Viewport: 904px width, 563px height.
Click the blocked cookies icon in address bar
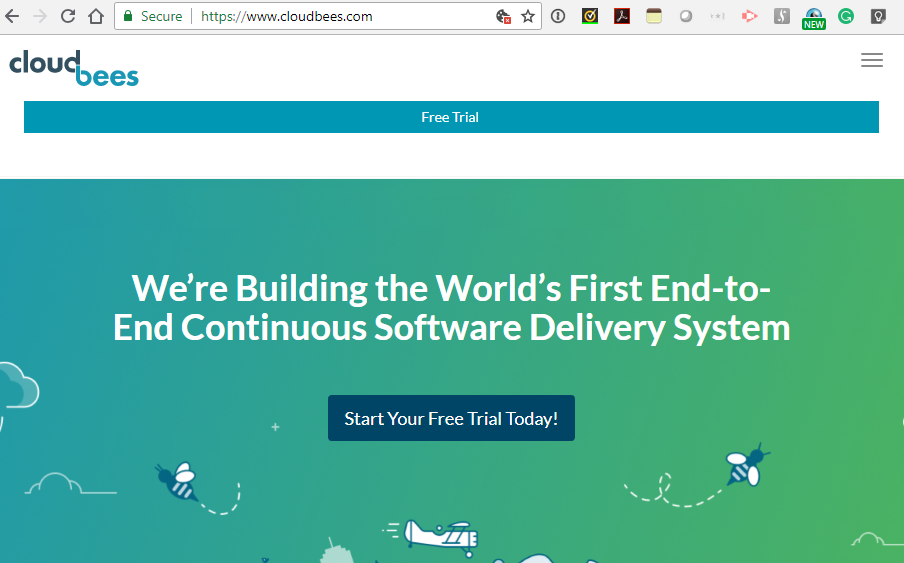tap(503, 17)
